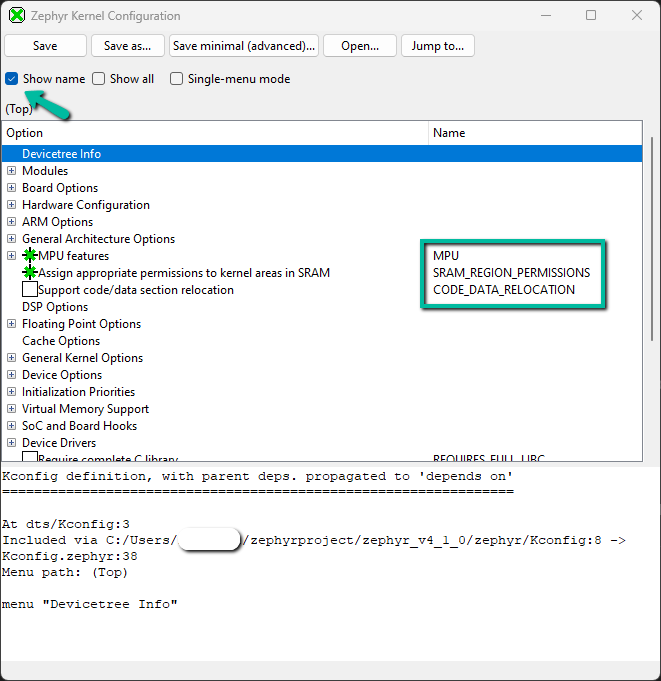Image resolution: width=661 pixels, height=681 pixels.
Task: Click the Name column header
Action: [535, 133]
